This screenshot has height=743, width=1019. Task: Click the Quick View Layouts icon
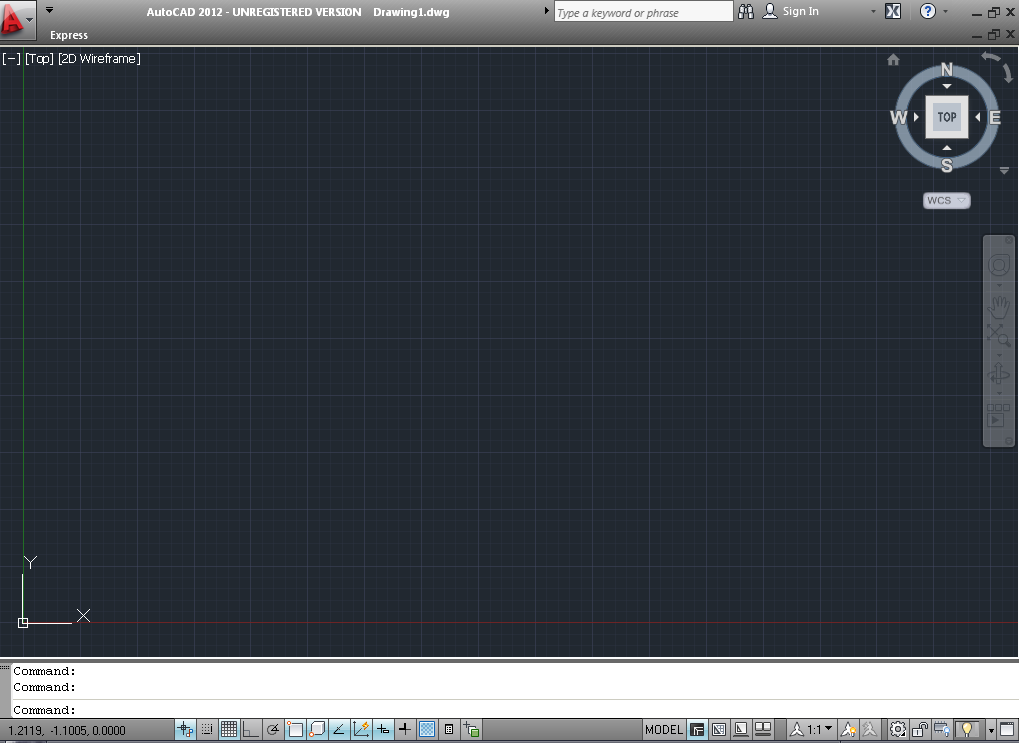click(741, 729)
